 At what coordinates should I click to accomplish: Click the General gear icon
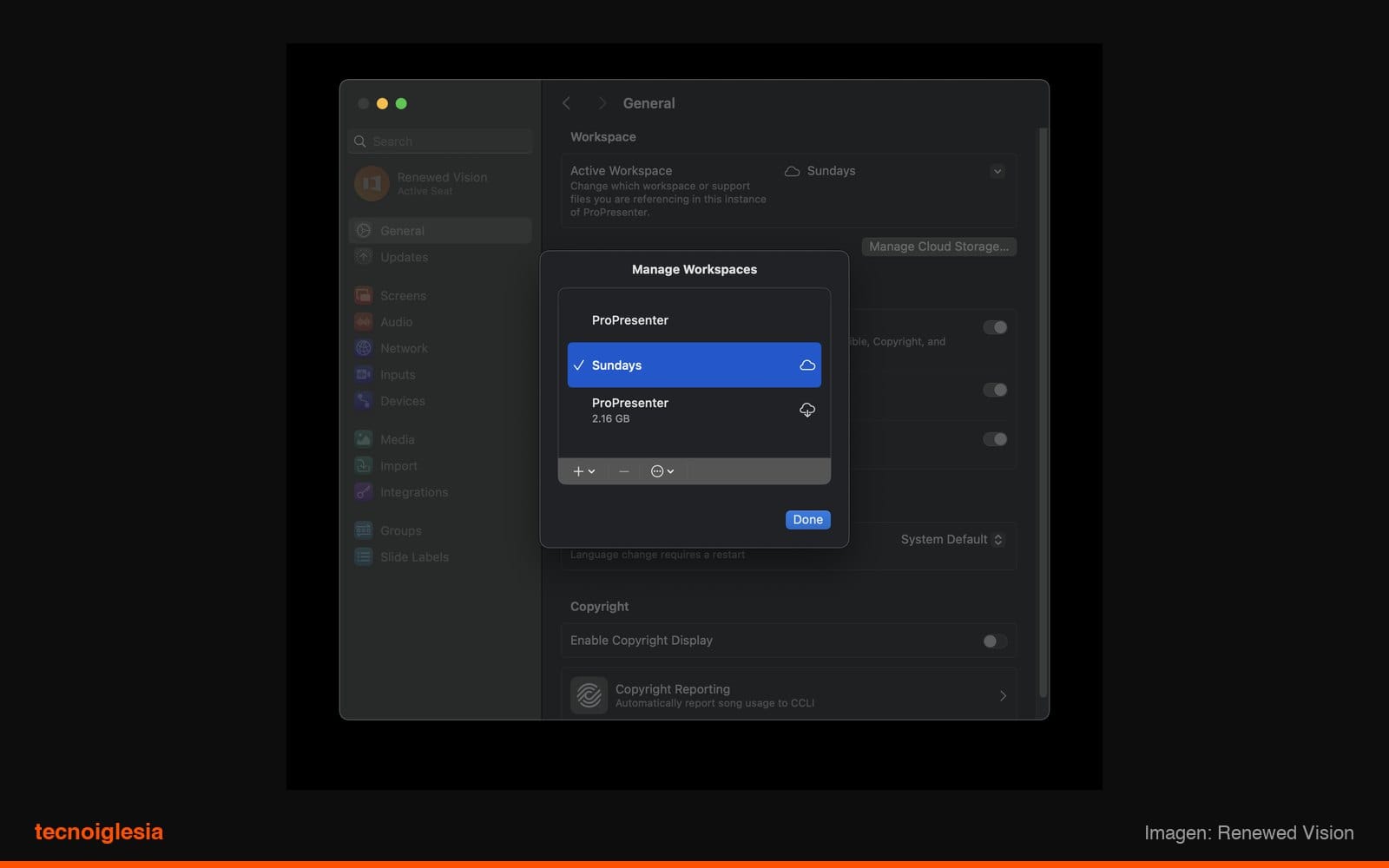tap(364, 230)
